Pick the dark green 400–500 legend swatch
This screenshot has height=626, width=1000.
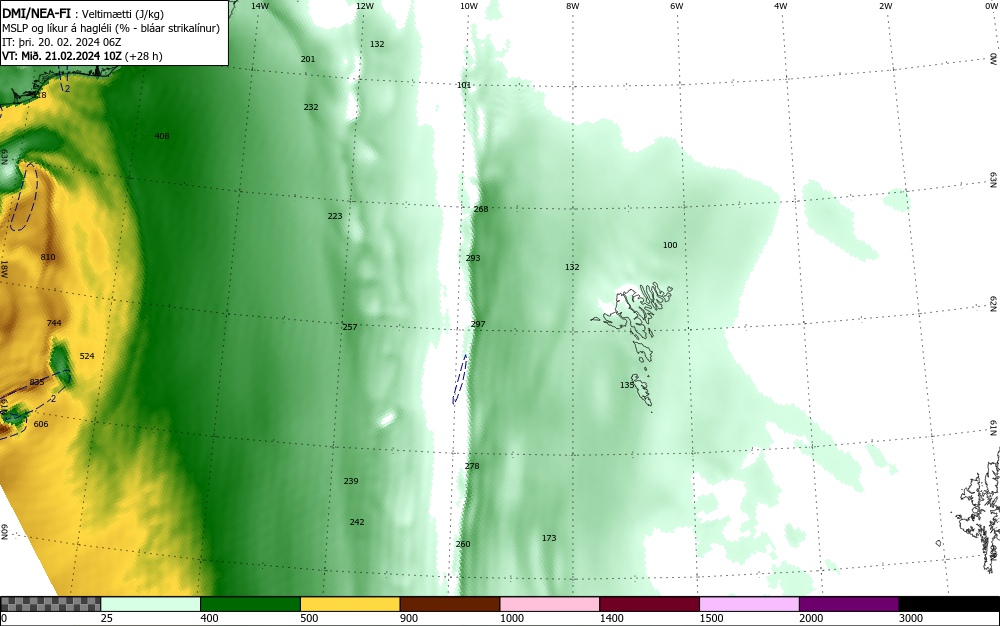[x=250, y=604]
